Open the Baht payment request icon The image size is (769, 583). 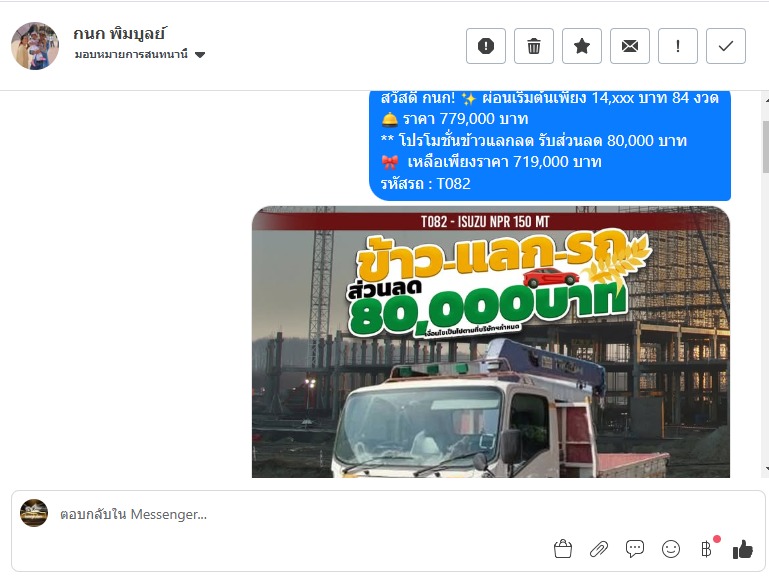pyautogui.click(x=707, y=549)
